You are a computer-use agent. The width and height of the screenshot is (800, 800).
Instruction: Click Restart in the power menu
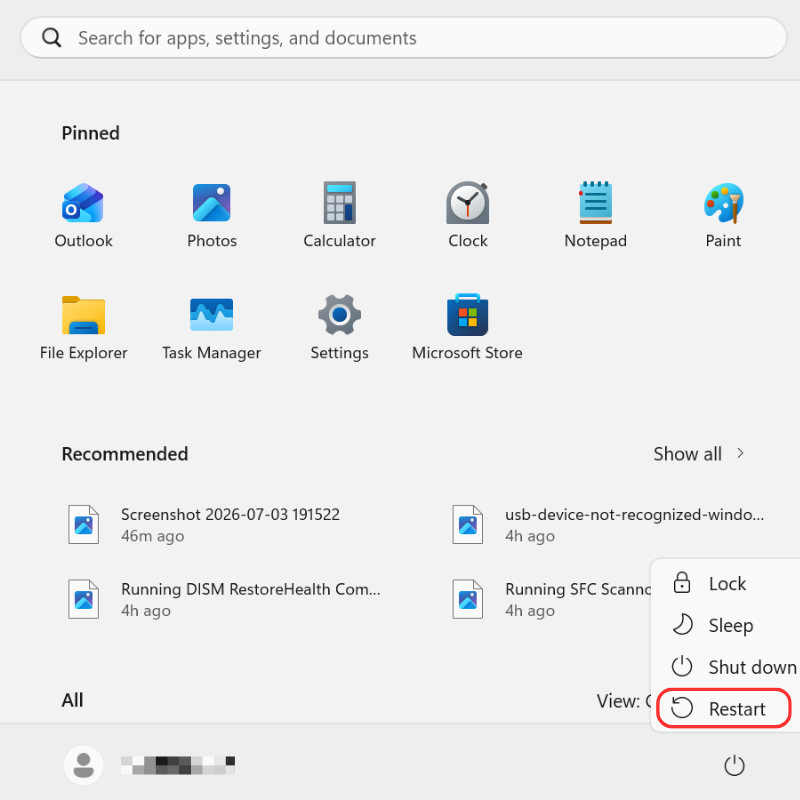[724, 708]
